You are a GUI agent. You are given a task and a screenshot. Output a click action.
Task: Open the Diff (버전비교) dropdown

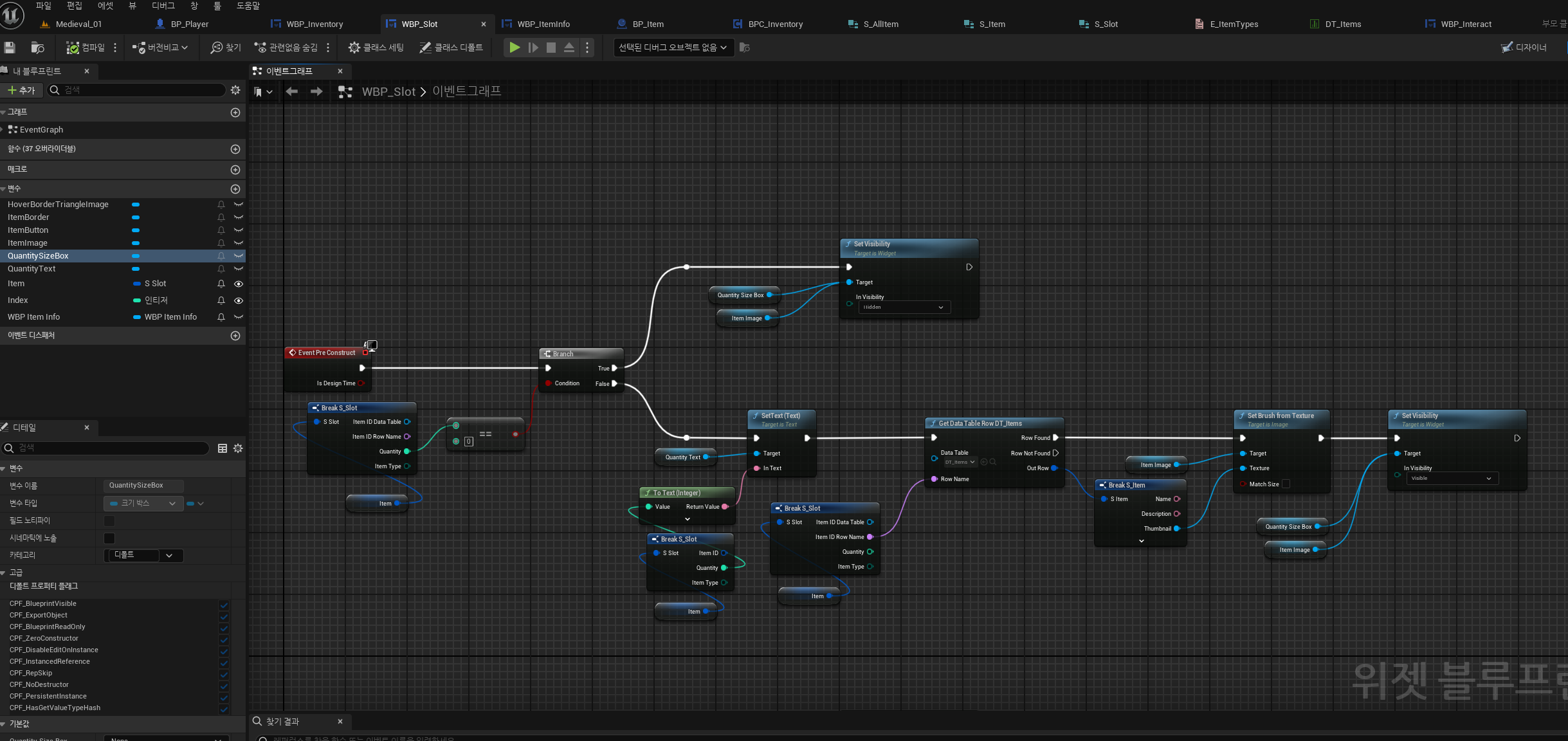pos(160,47)
